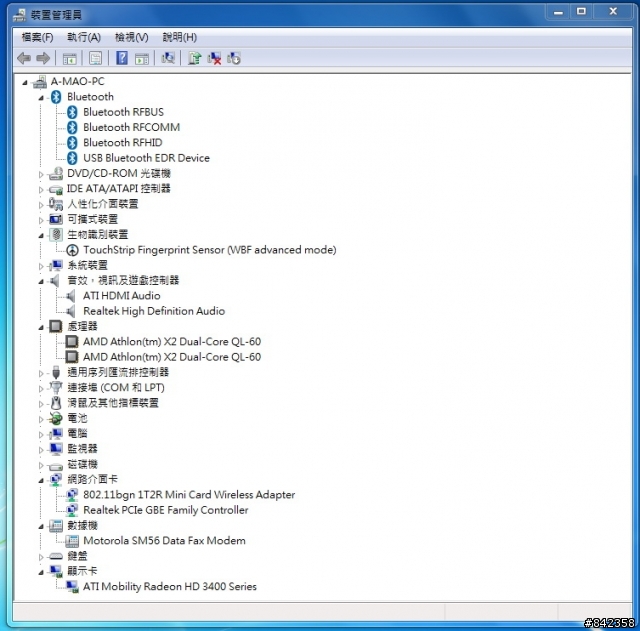Open the 說明(H) menu

180,38
